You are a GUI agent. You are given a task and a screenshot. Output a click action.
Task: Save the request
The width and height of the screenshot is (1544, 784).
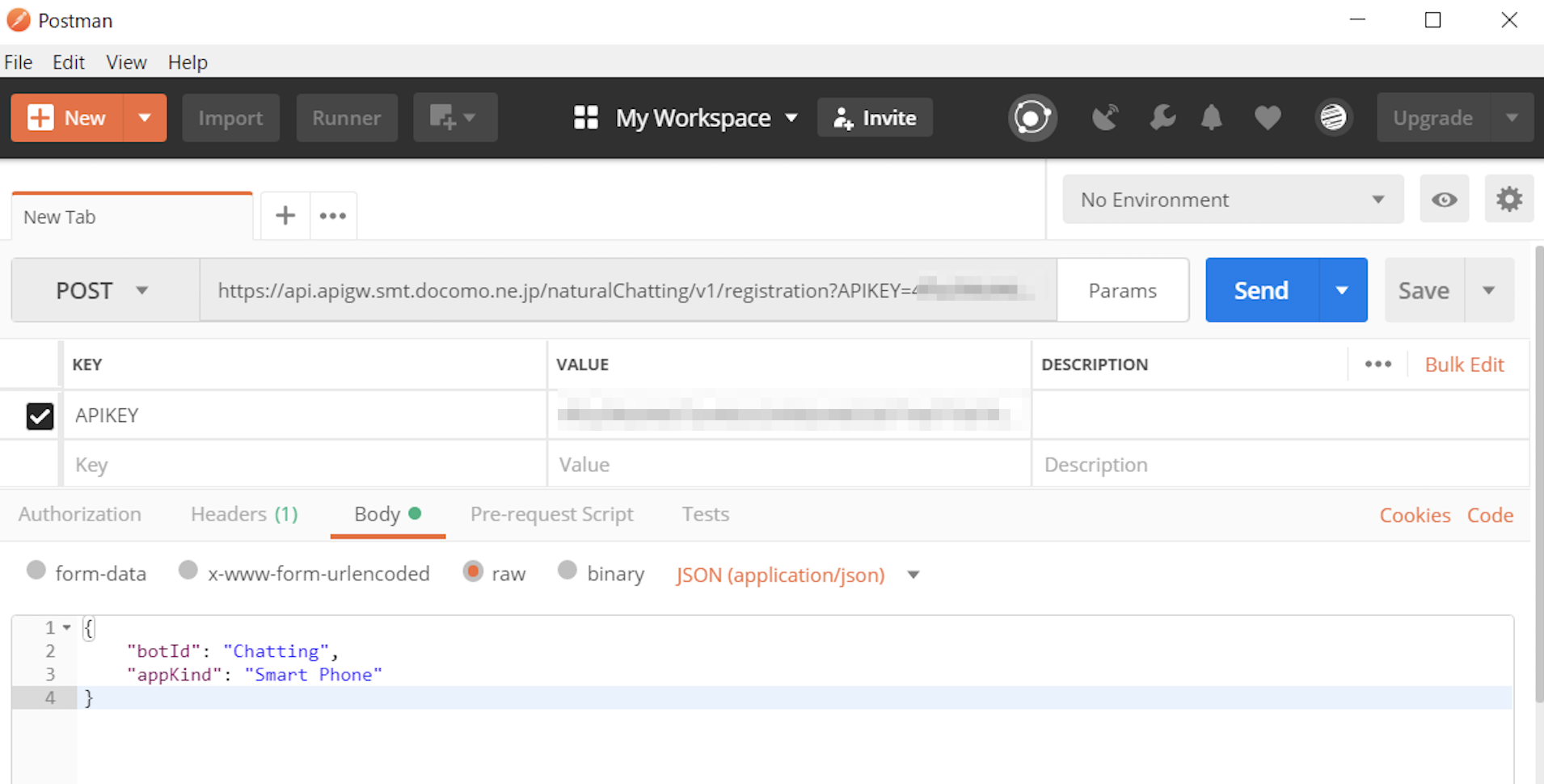(1424, 290)
